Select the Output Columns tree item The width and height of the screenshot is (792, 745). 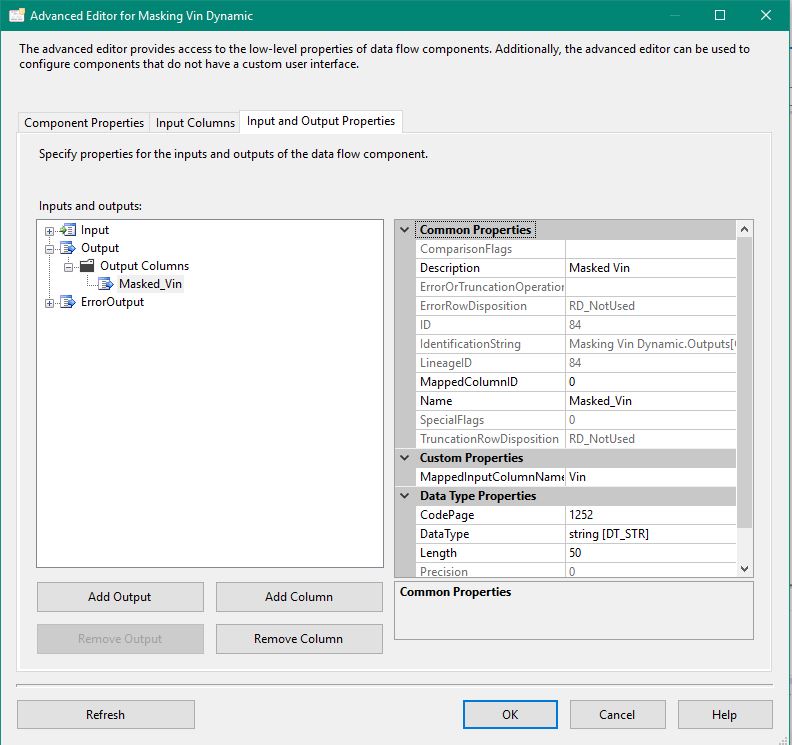(x=144, y=266)
